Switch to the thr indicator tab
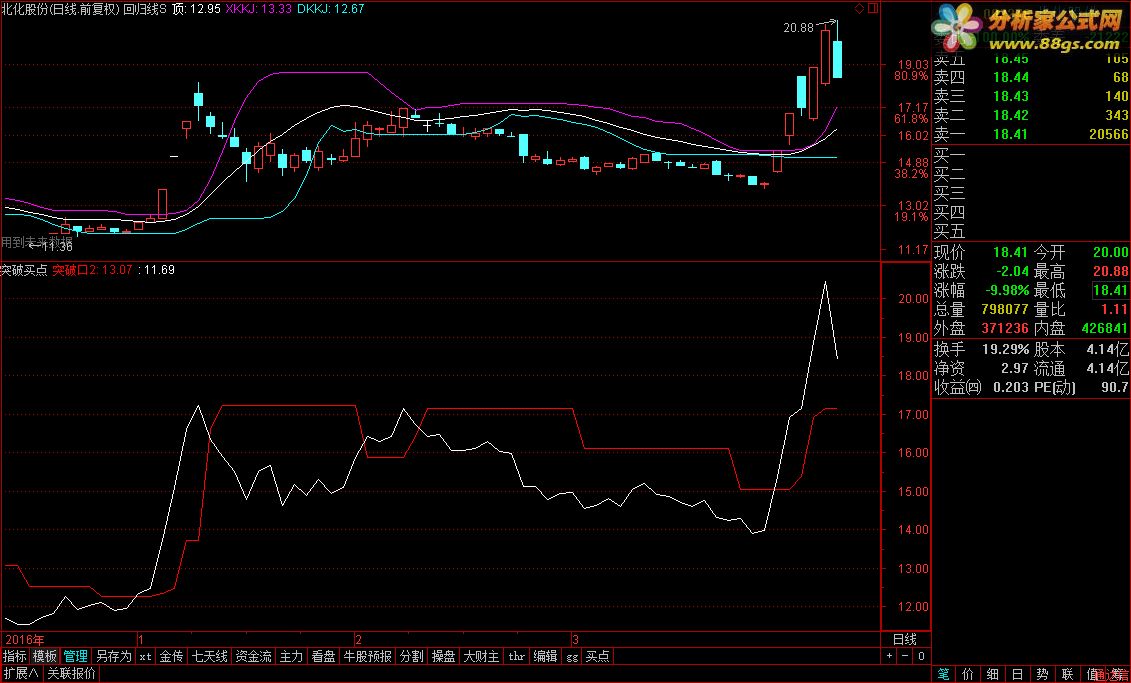This screenshot has height=683, width=1131. (x=516, y=656)
